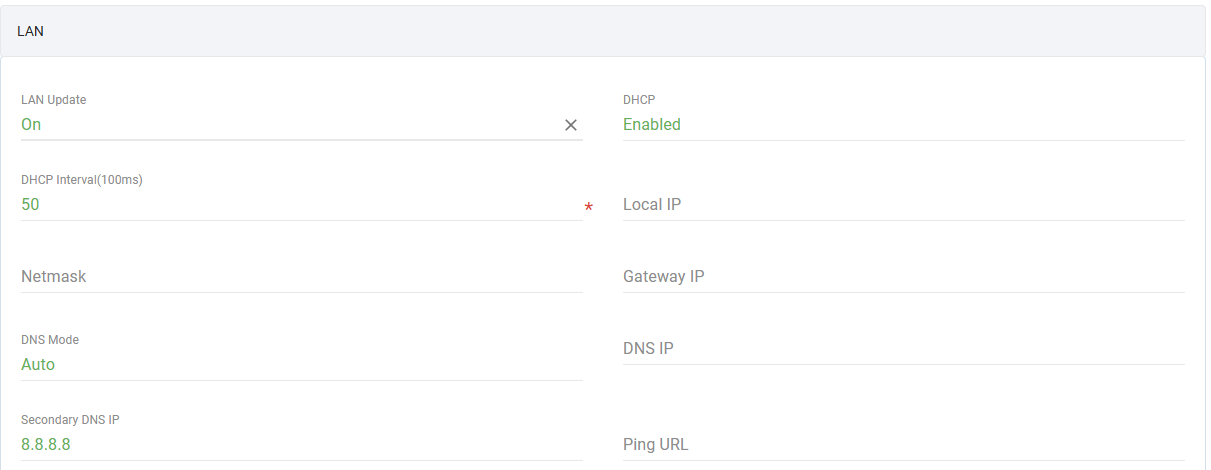
Task: Focus the DNS IP input field
Action: pyautogui.click(x=902, y=349)
